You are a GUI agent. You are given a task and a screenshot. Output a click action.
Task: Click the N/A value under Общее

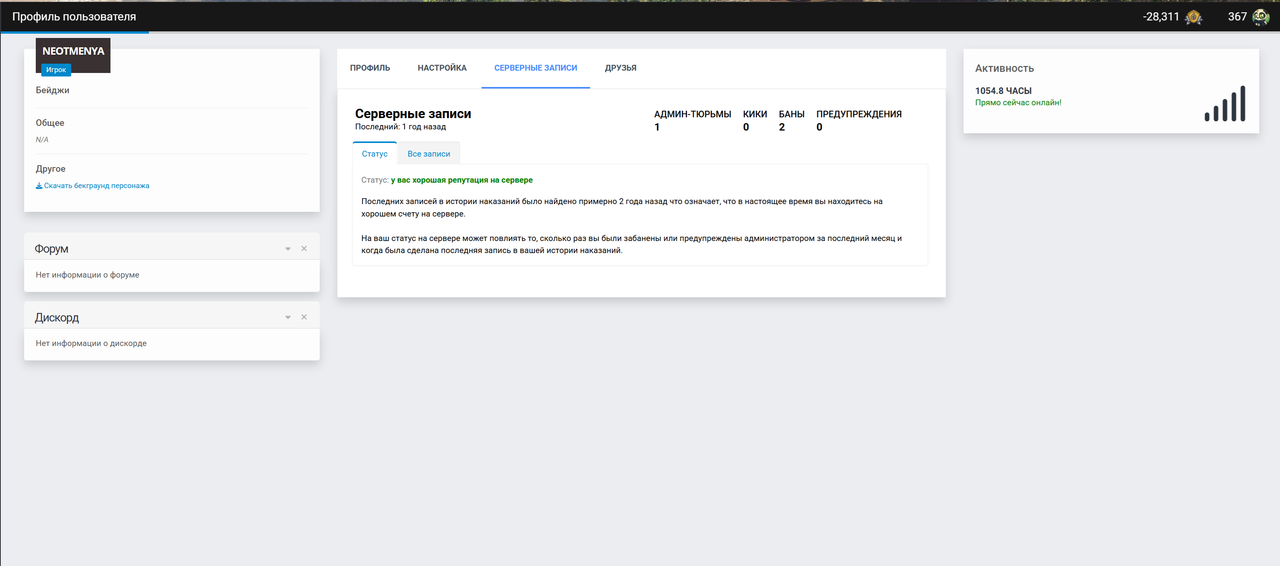(x=42, y=140)
